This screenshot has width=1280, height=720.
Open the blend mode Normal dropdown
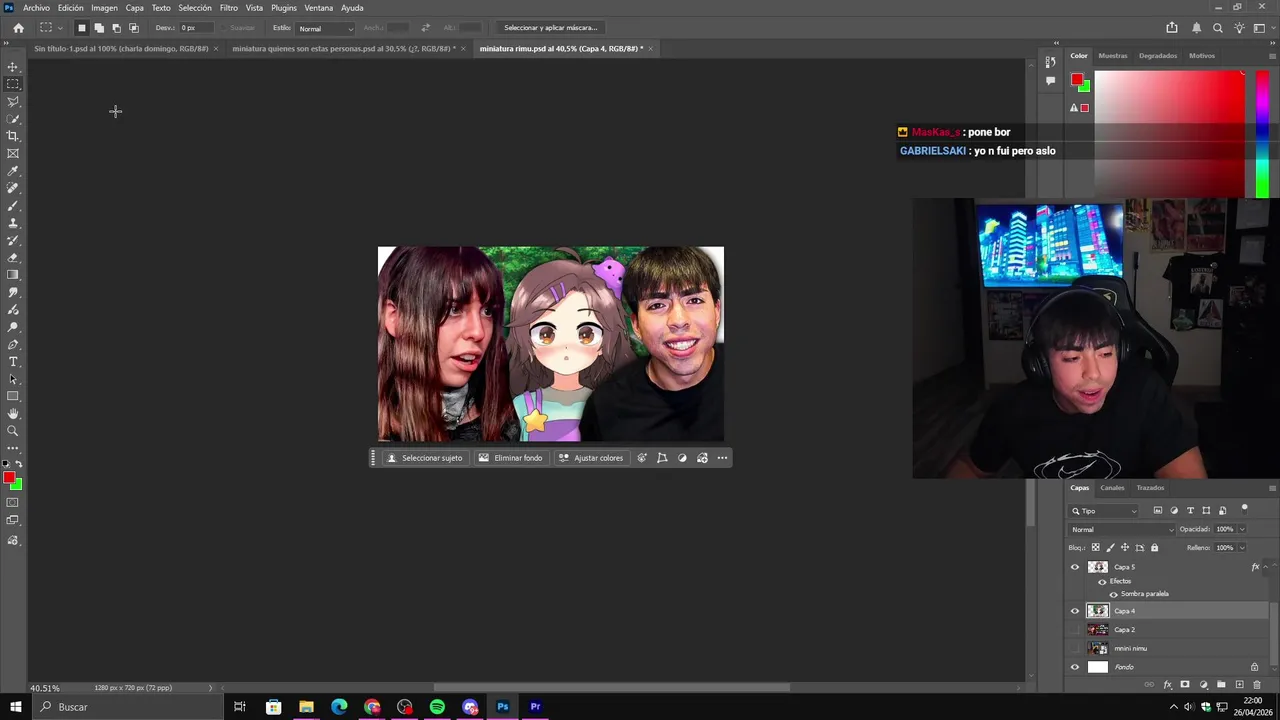(1121, 529)
